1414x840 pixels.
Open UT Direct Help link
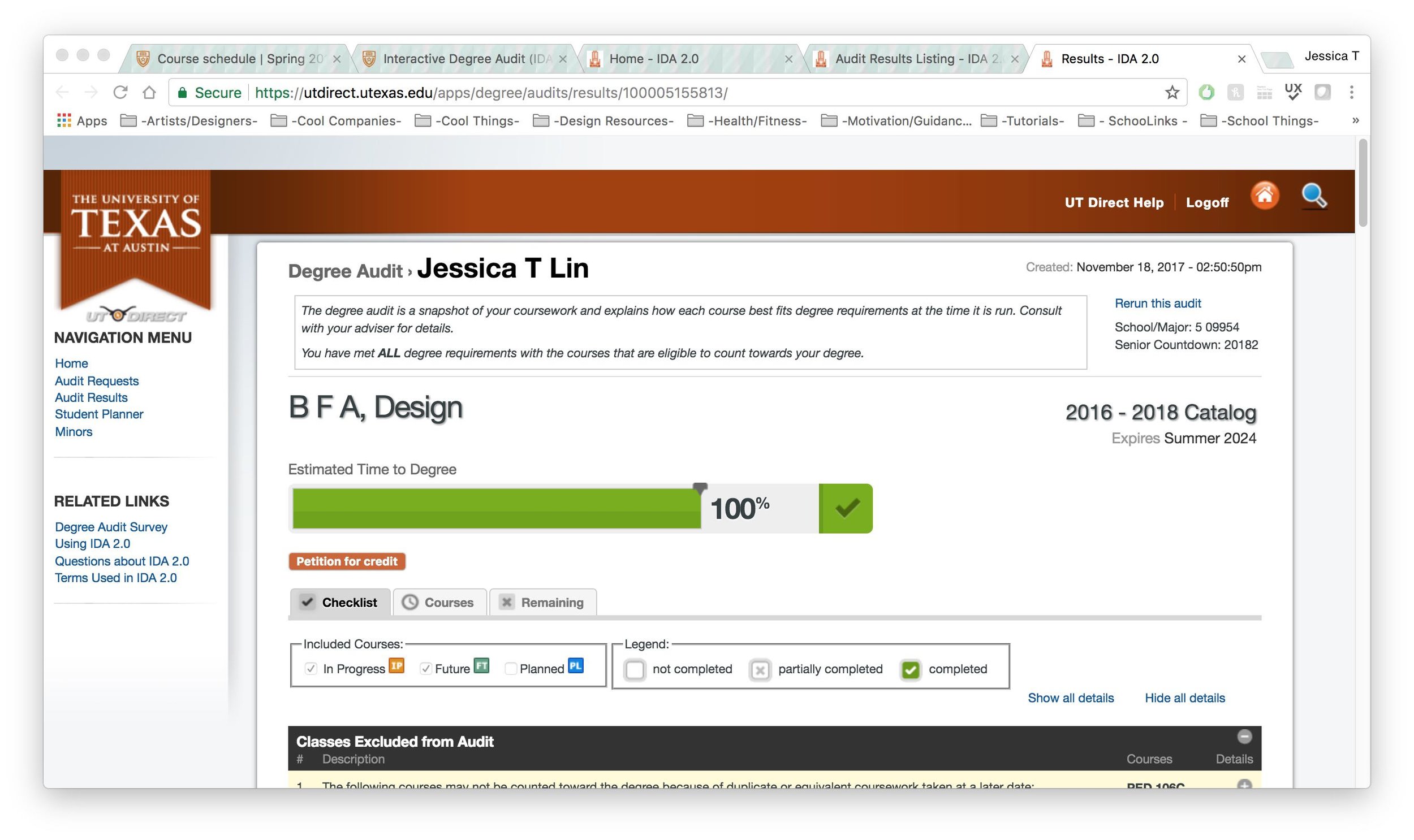click(1113, 202)
